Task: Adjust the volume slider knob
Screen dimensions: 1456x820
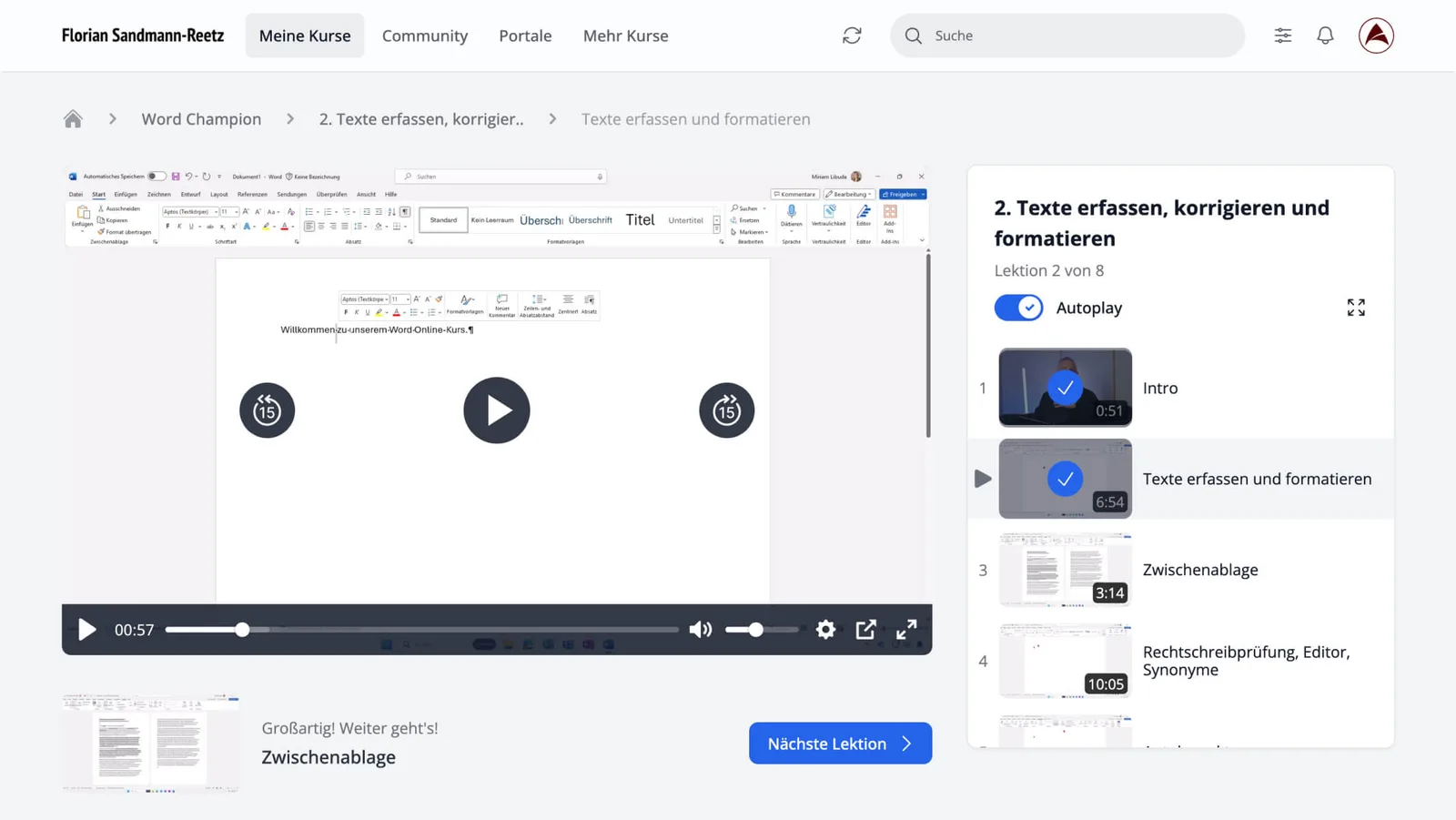Action: [755, 630]
